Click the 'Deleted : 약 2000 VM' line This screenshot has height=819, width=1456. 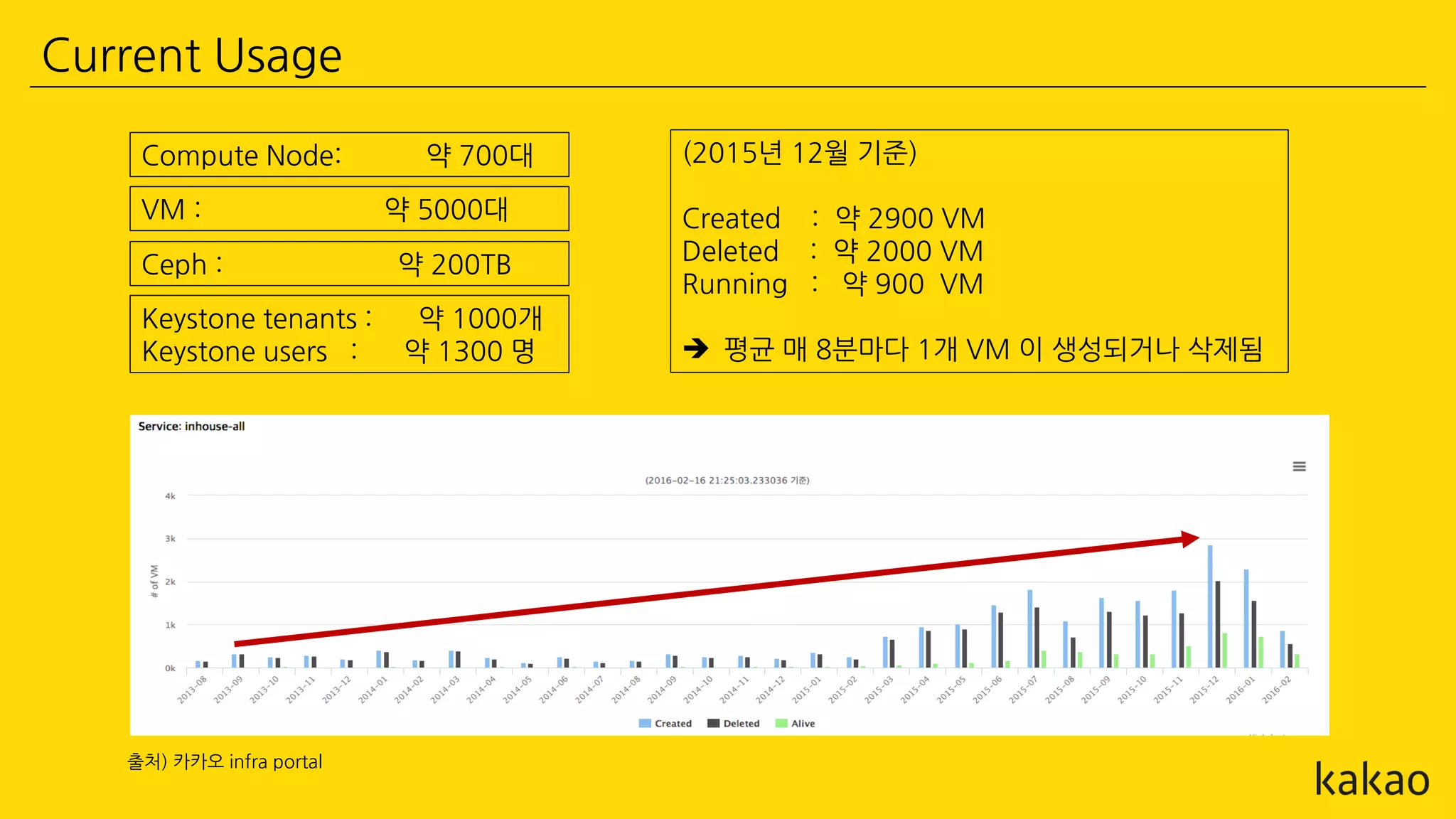click(833, 251)
